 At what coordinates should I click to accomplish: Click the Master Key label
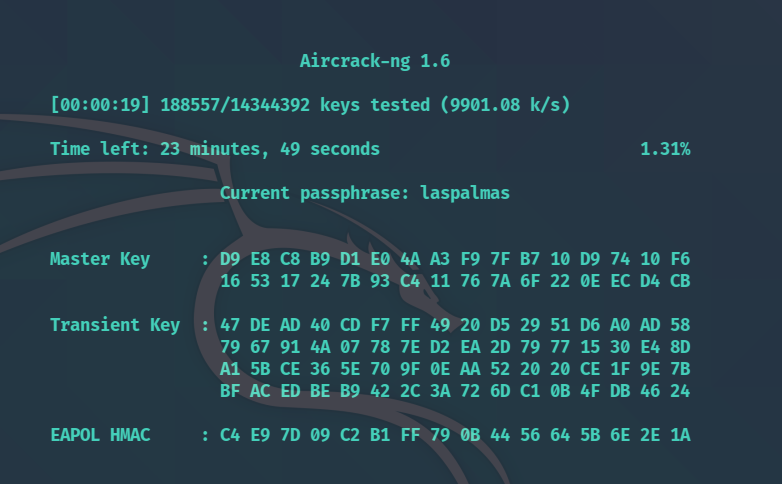[100, 259]
